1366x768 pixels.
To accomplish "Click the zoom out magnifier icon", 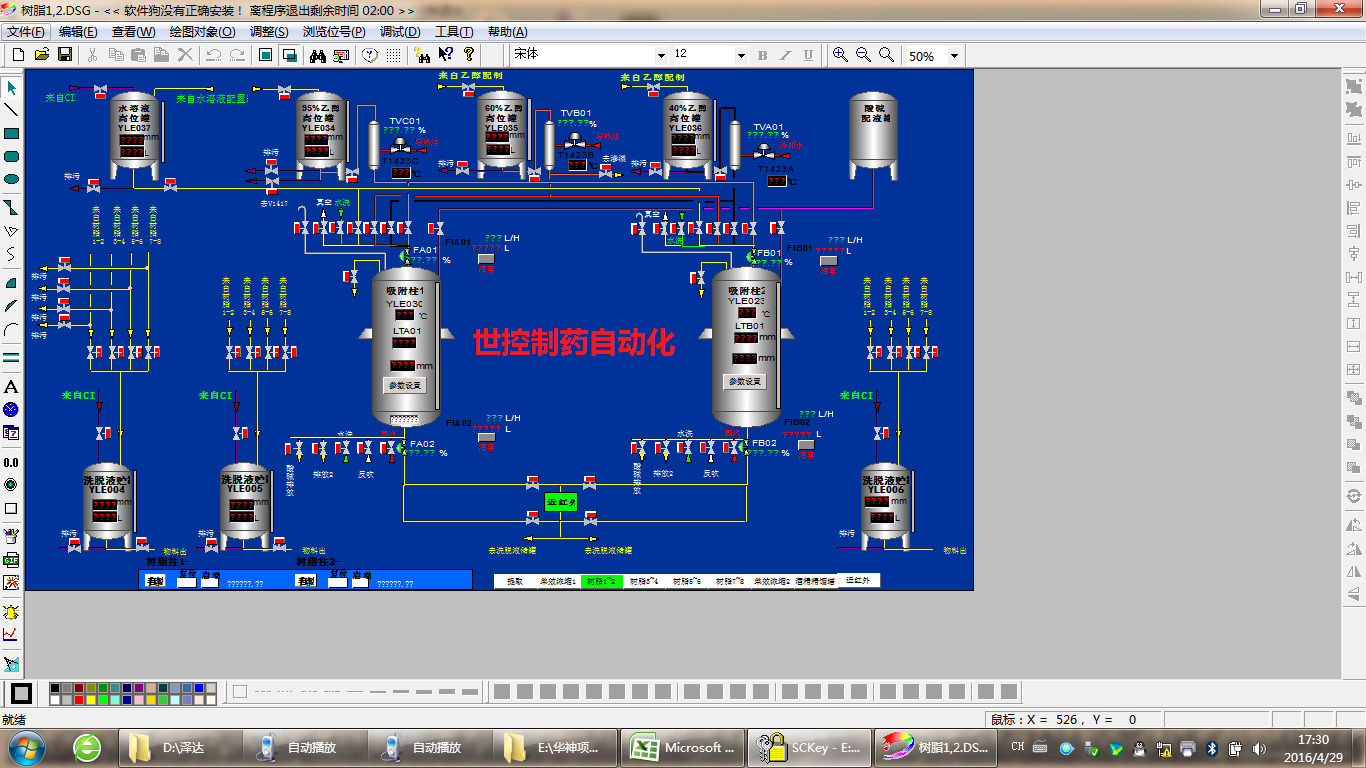I will (863, 55).
